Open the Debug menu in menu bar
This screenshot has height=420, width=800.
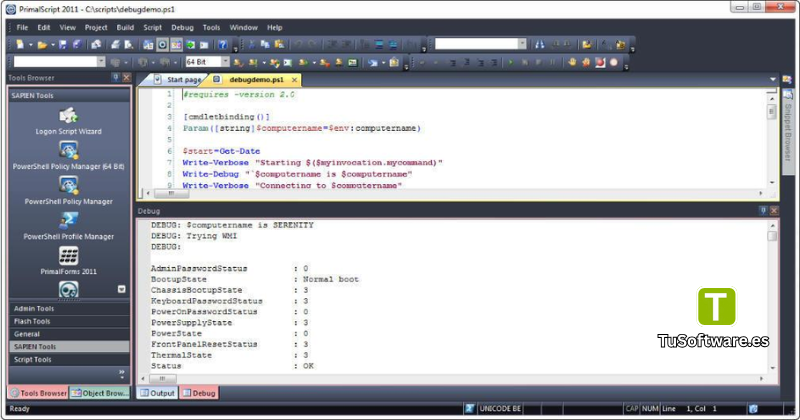pyautogui.click(x=182, y=28)
